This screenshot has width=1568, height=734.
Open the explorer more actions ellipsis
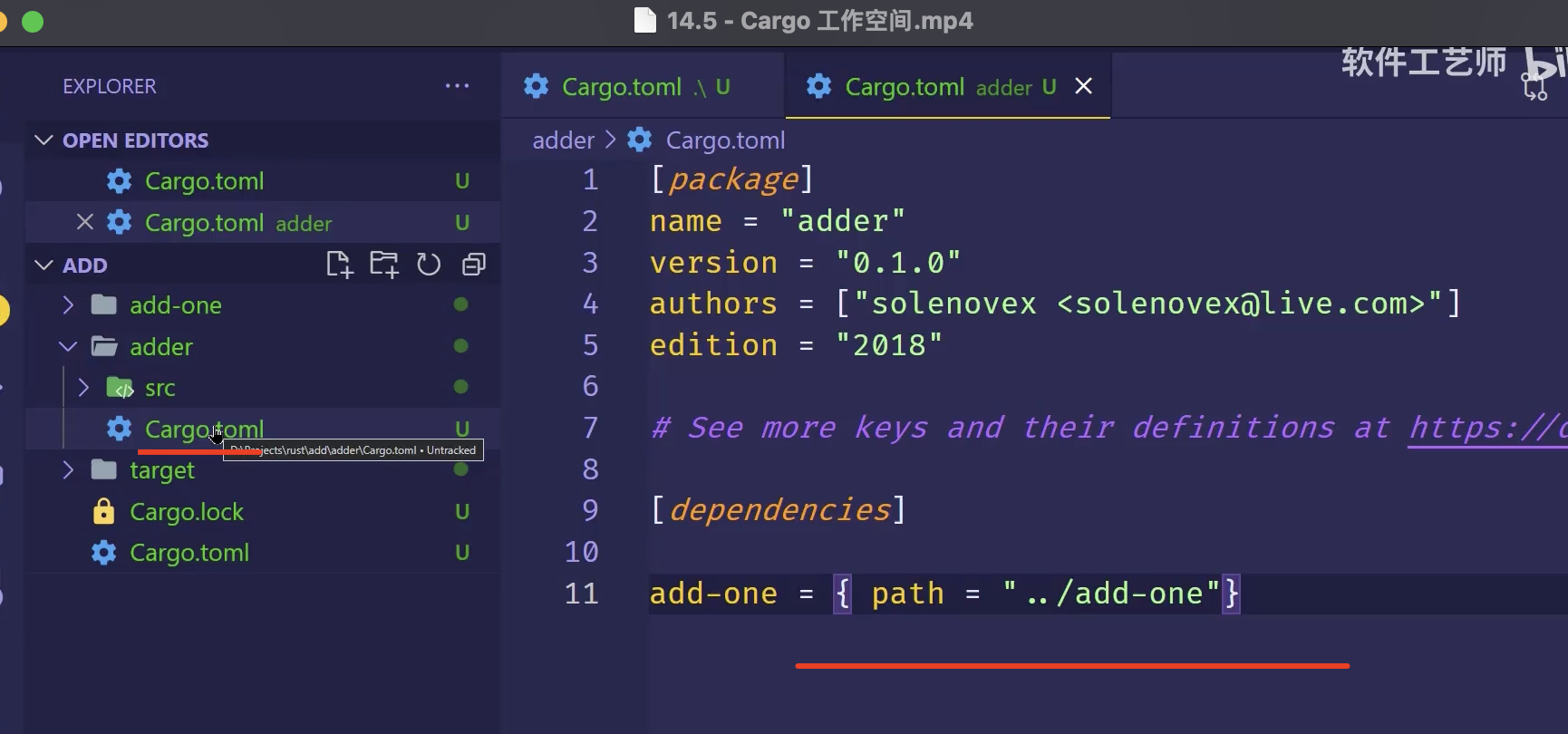pos(457,86)
